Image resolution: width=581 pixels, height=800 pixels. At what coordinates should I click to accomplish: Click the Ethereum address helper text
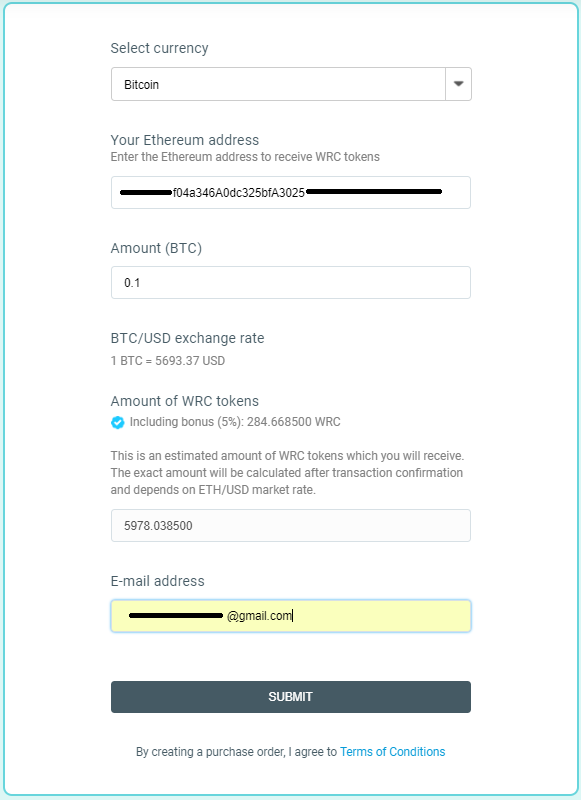pyautogui.click(x=245, y=157)
